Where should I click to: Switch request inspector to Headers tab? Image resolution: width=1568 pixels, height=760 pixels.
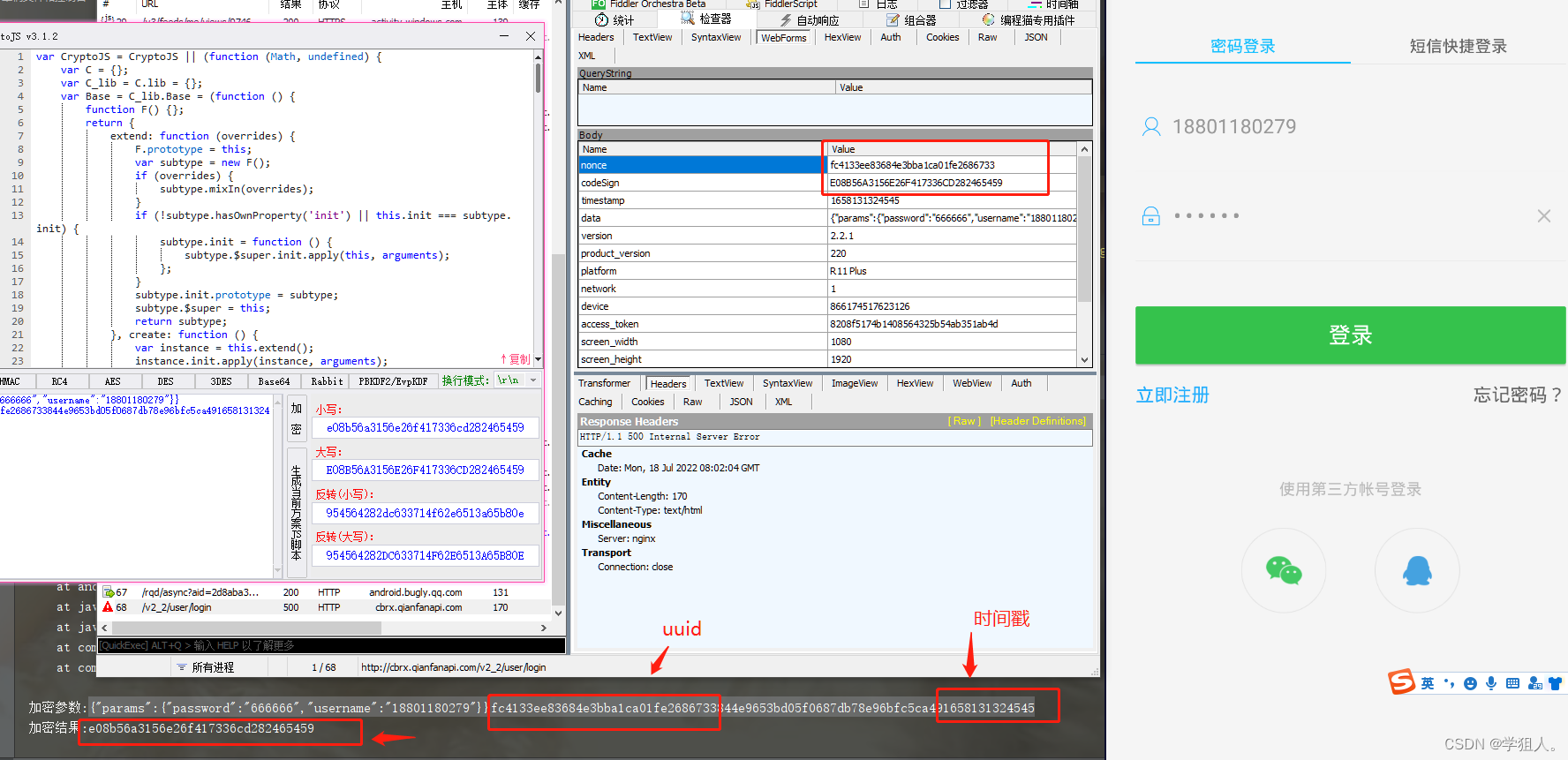click(x=596, y=37)
